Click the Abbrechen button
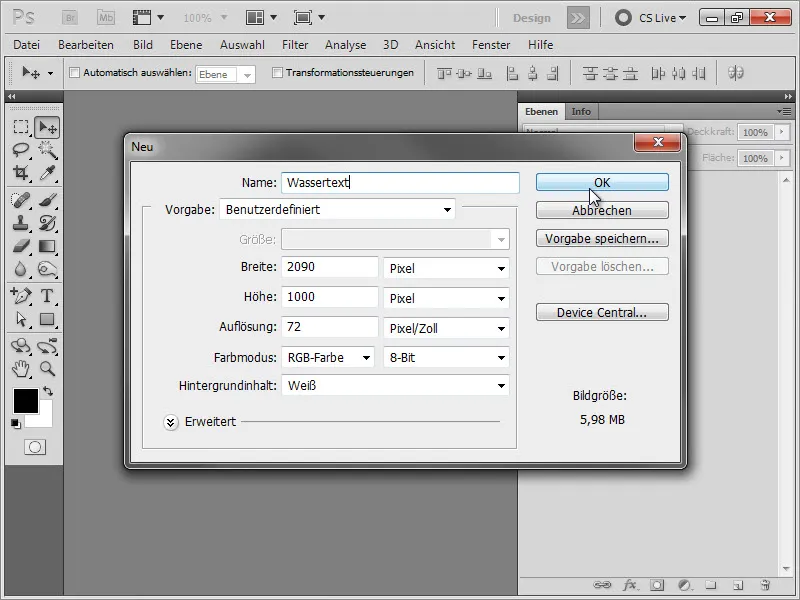Image resolution: width=800 pixels, height=600 pixels. click(602, 210)
